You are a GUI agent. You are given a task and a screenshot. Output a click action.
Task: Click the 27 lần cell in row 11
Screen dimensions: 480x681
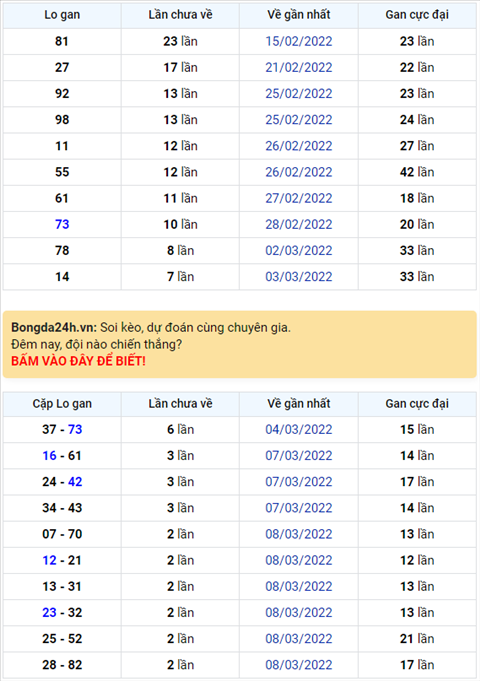click(x=417, y=146)
